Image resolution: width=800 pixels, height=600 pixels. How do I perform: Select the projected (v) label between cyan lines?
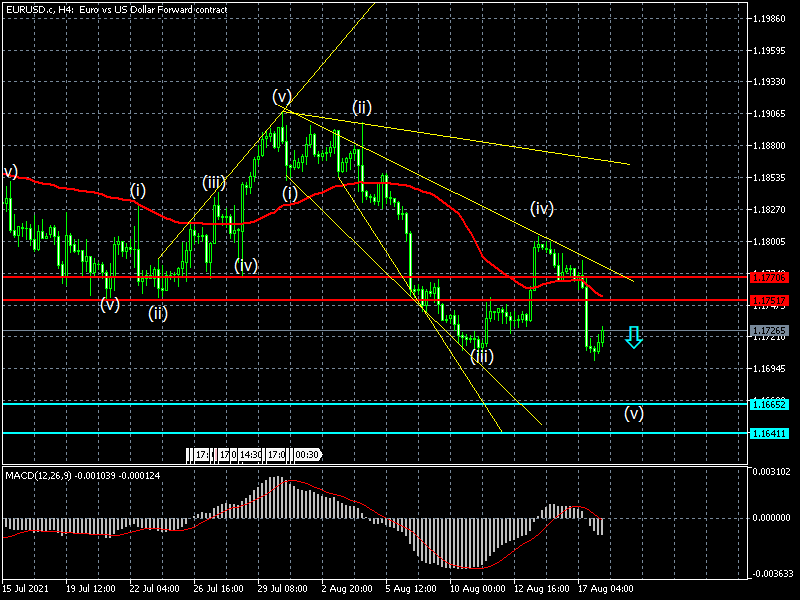coord(634,412)
